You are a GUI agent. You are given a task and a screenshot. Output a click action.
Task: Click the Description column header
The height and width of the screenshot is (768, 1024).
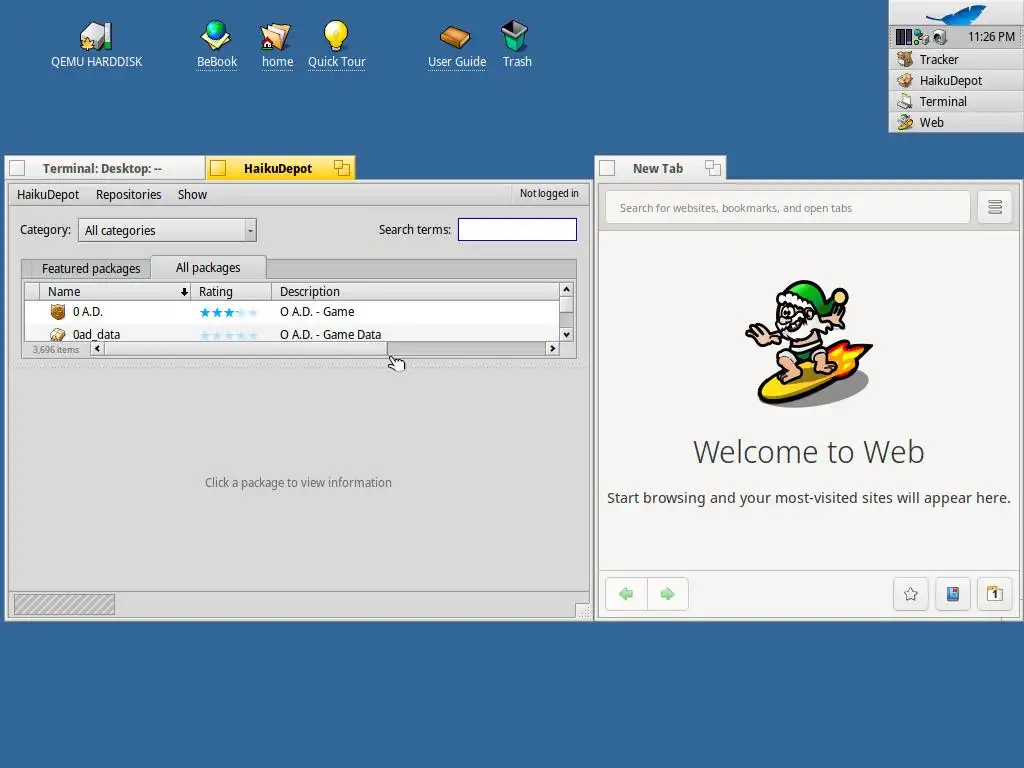pyautogui.click(x=415, y=292)
